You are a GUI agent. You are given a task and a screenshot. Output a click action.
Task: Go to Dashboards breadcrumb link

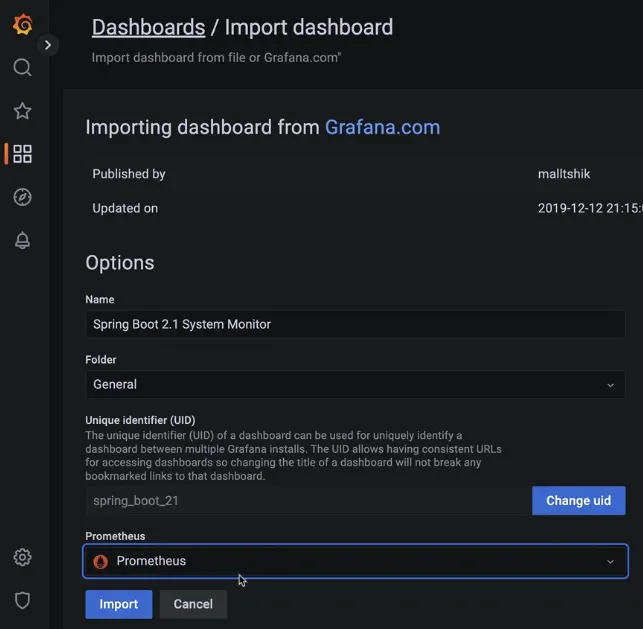(x=148, y=27)
